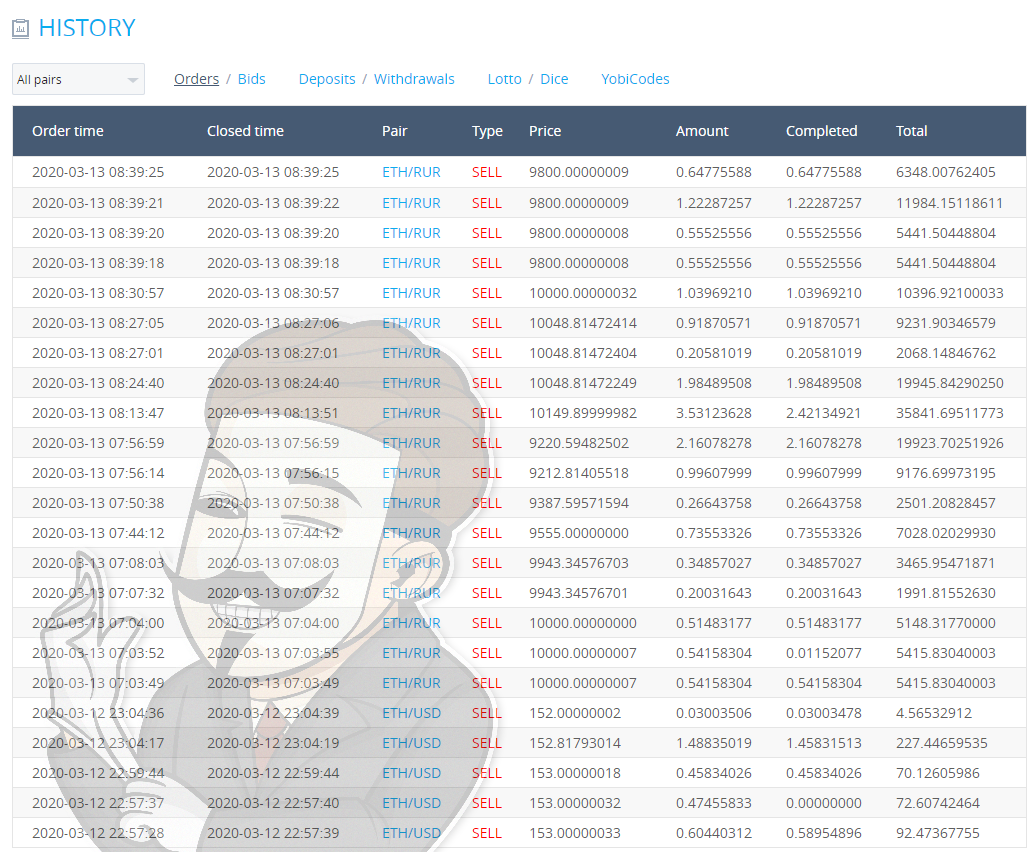Open ETH/RUR link in 07:44:12 order row
Viewport: 1030px width, 852px height.
click(411, 533)
